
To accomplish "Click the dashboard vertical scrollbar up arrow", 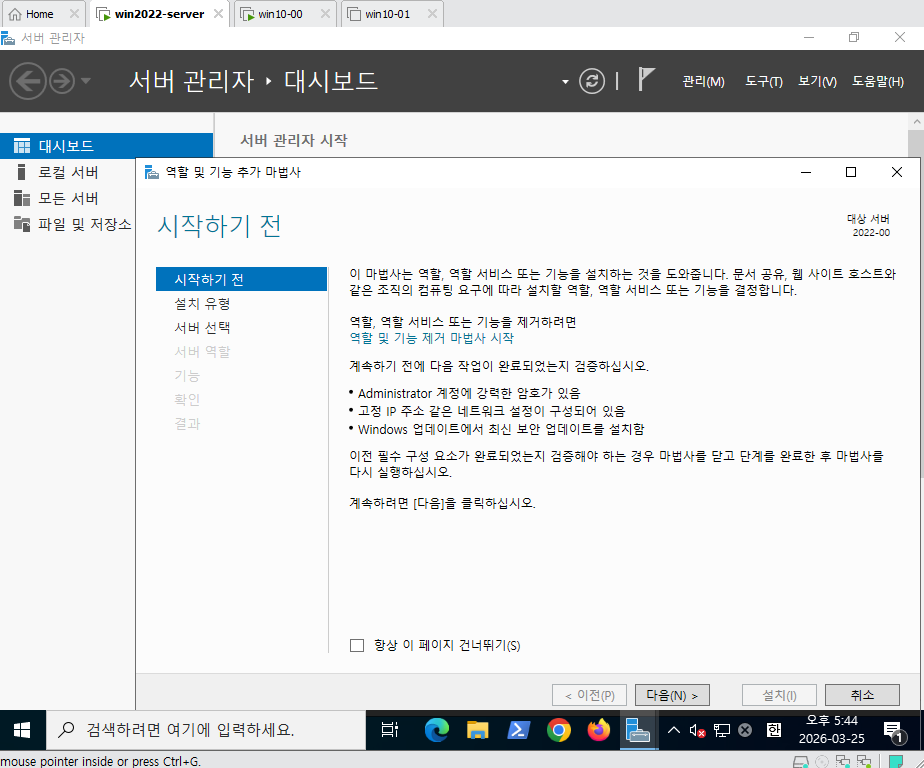I will [x=916, y=122].
